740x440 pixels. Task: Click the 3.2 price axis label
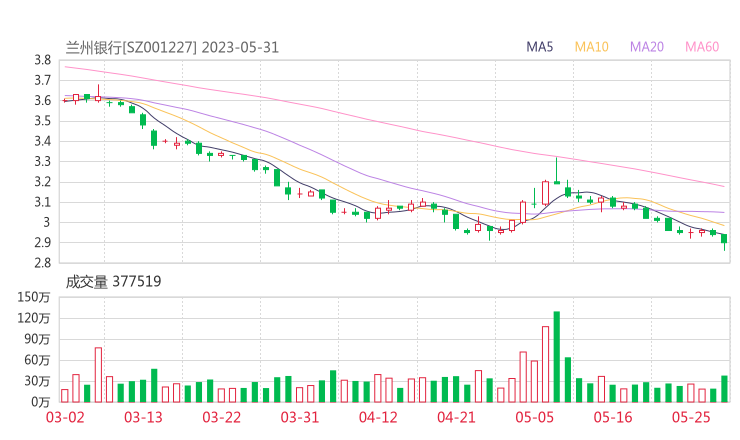[42, 182]
